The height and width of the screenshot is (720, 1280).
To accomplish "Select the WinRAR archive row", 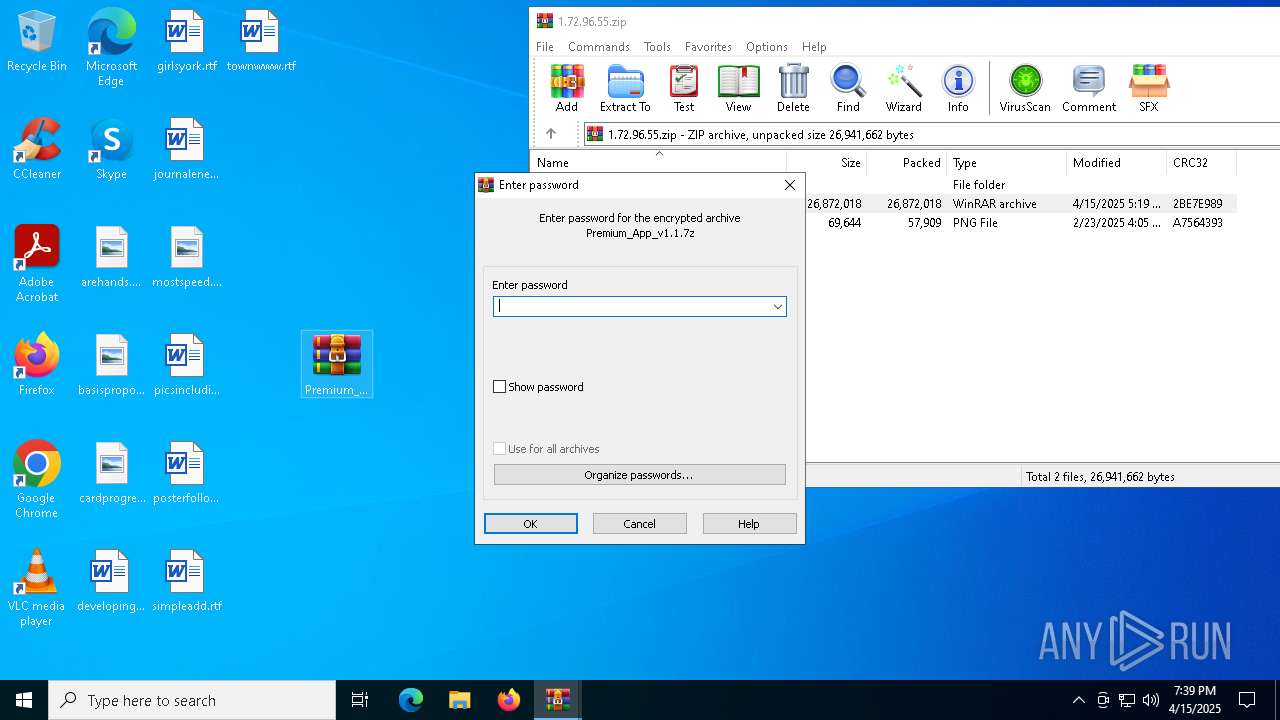I will tap(1020, 204).
